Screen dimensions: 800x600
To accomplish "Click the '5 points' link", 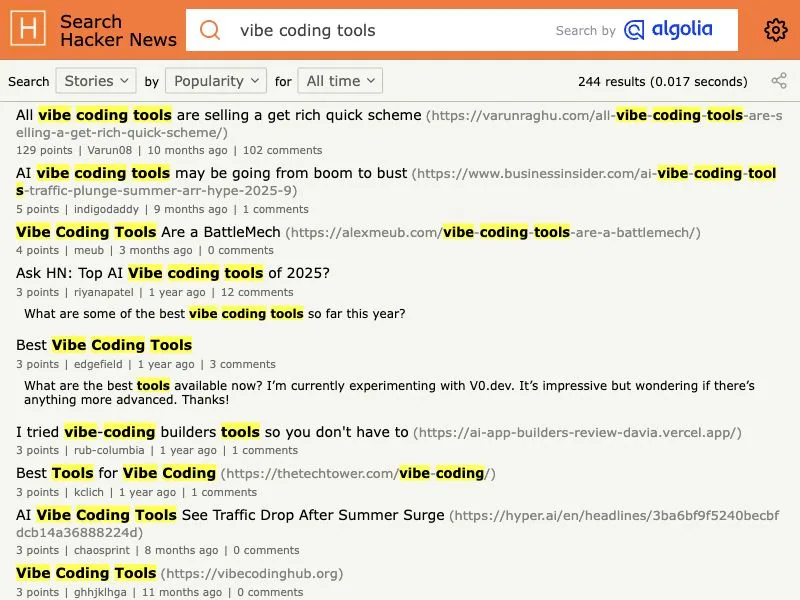I will [37, 209].
